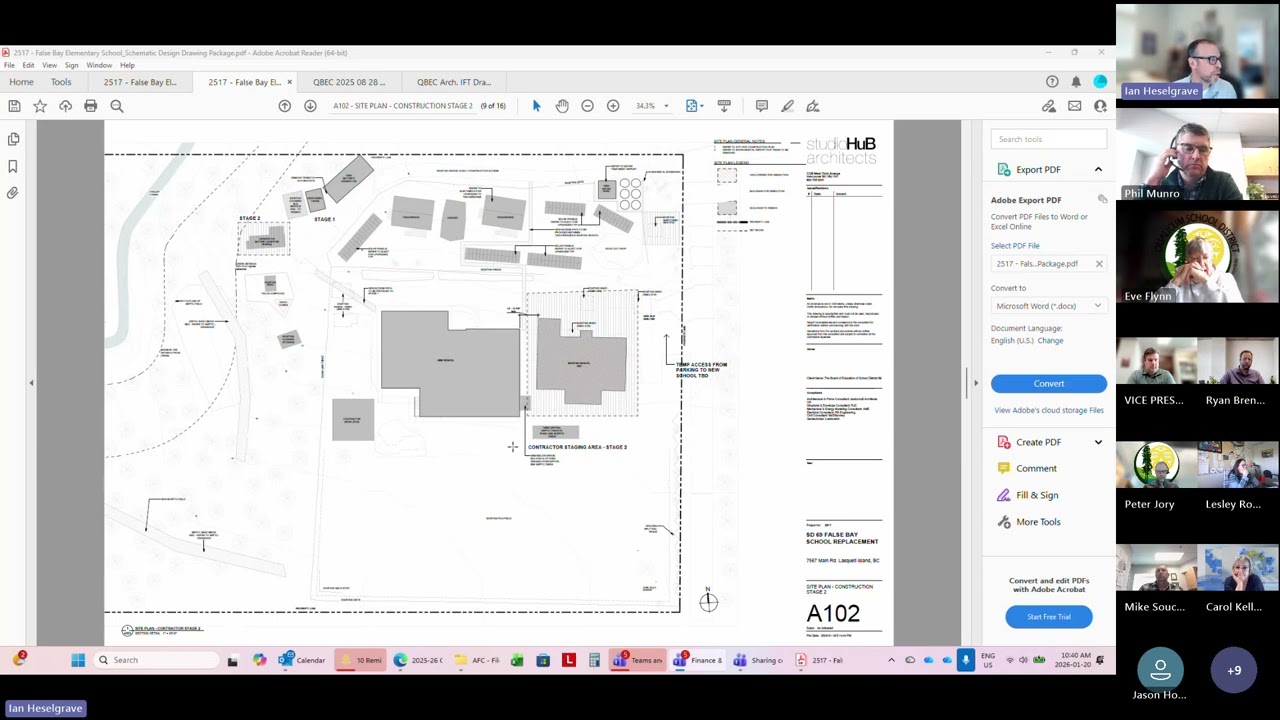This screenshot has width=1280, height=720.
Task: Open View Adobe's cloud storage Files link
Action: click(1049, 410)
